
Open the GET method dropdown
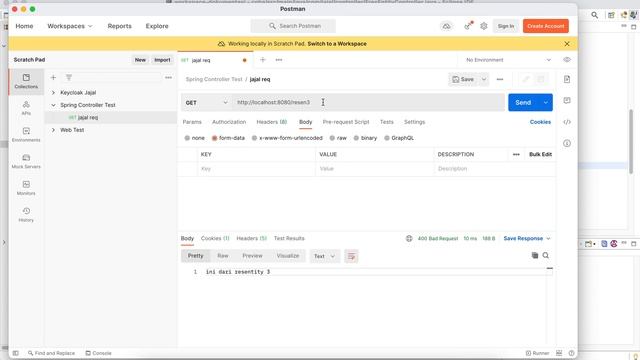(x=207, y=102)
